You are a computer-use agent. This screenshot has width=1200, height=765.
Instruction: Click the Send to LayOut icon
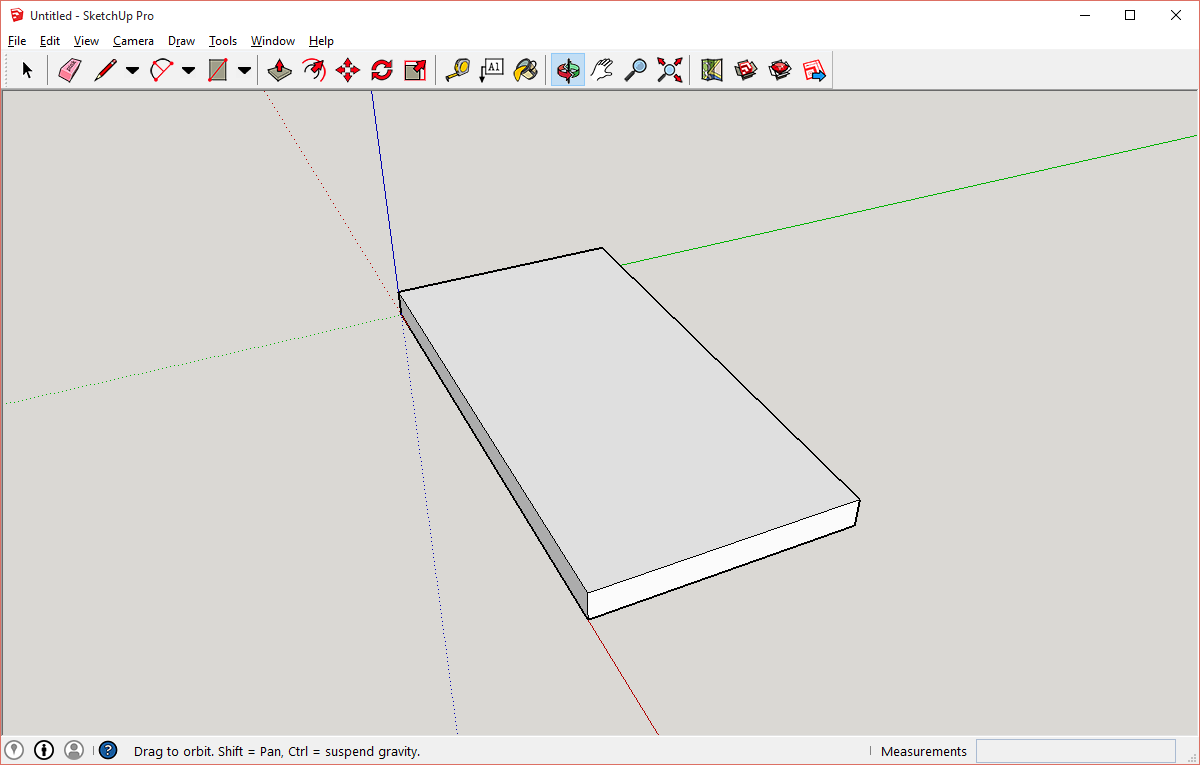814,70
